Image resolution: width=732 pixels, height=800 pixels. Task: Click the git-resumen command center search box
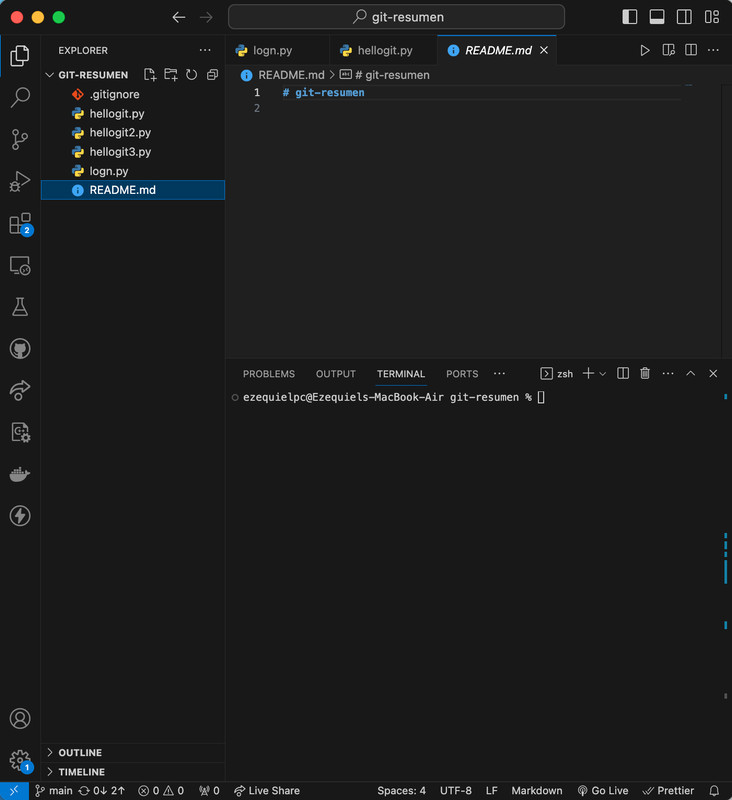[396, 17]
